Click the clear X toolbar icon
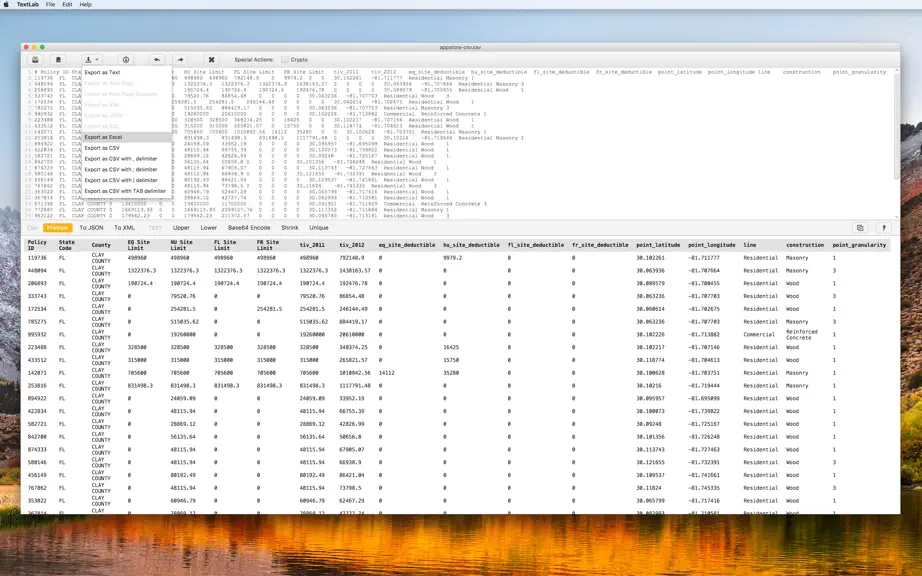Viewport: 922px width, 576px height. tap(212, 59)
